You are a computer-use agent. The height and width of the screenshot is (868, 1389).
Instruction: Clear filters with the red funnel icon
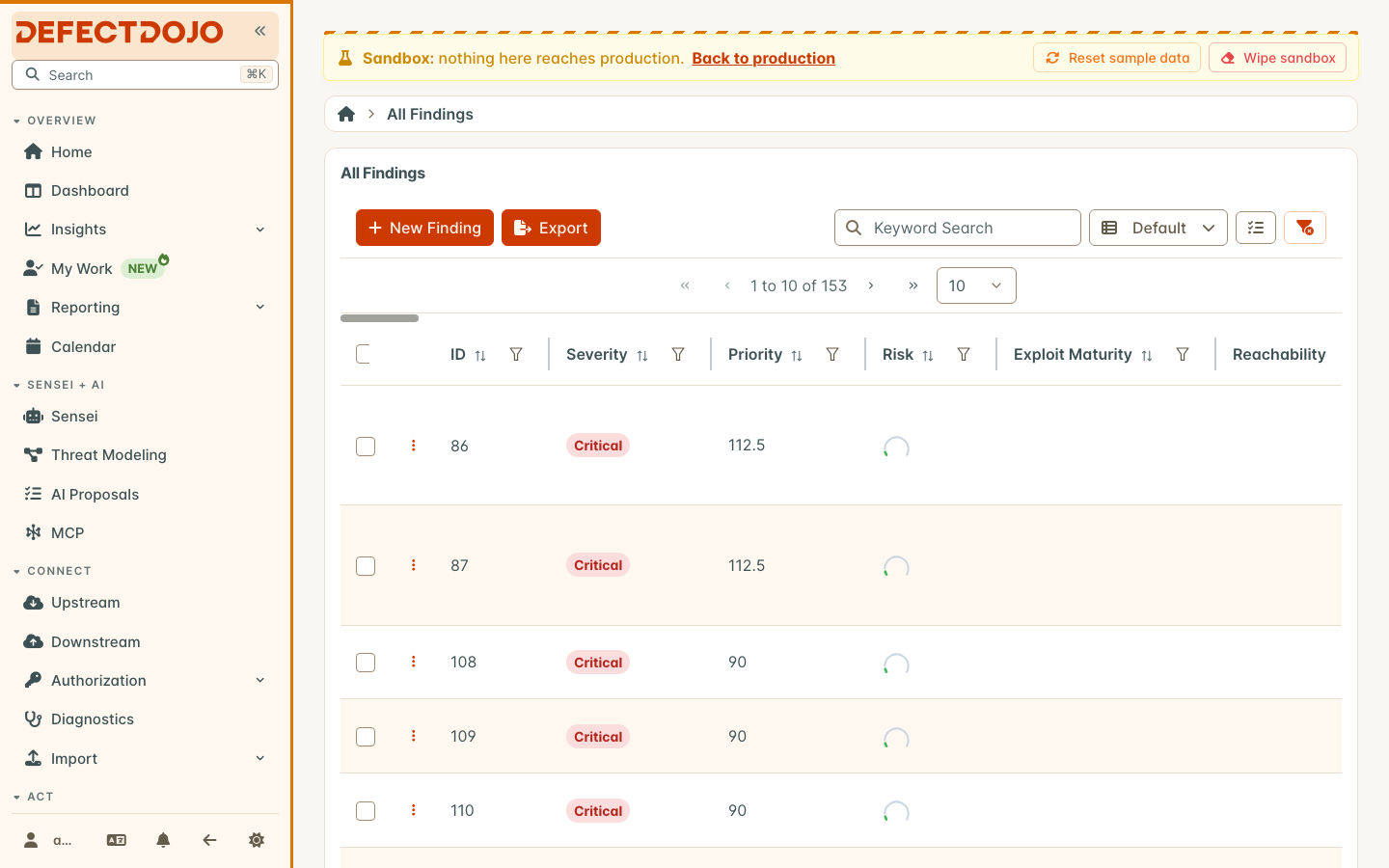[1305, 228]
